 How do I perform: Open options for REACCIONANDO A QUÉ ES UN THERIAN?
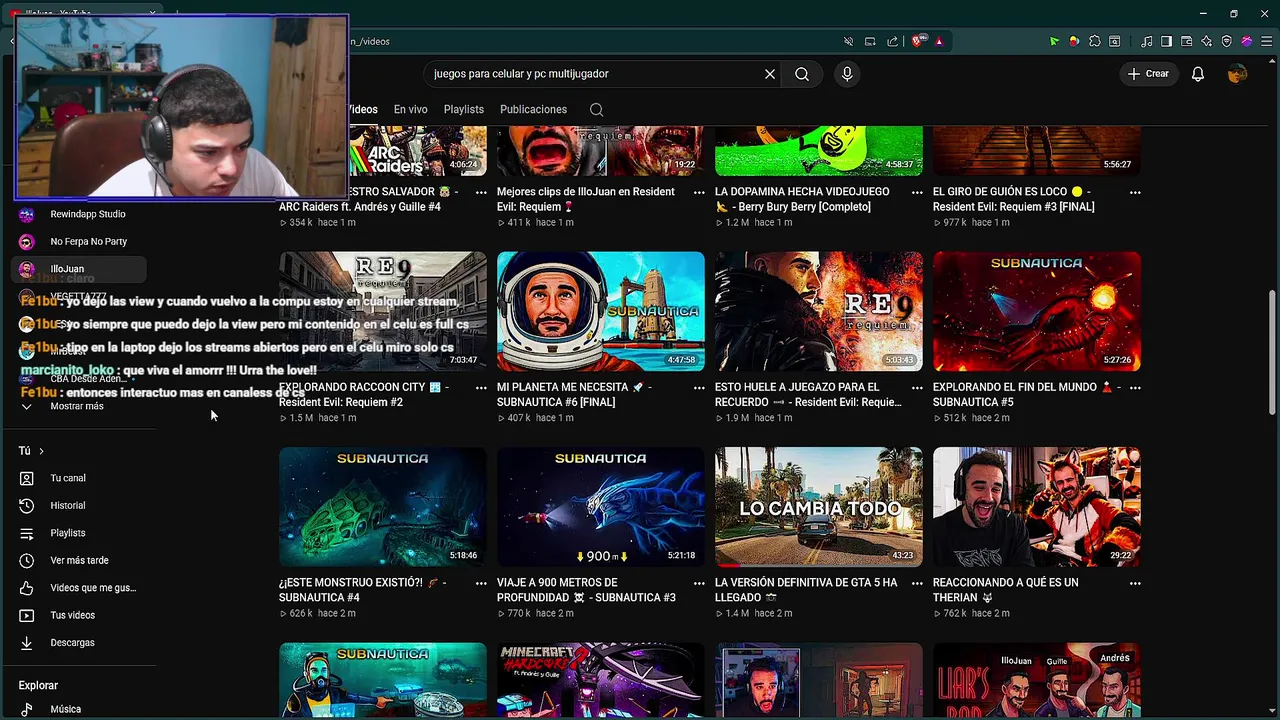coord(1135,583)
